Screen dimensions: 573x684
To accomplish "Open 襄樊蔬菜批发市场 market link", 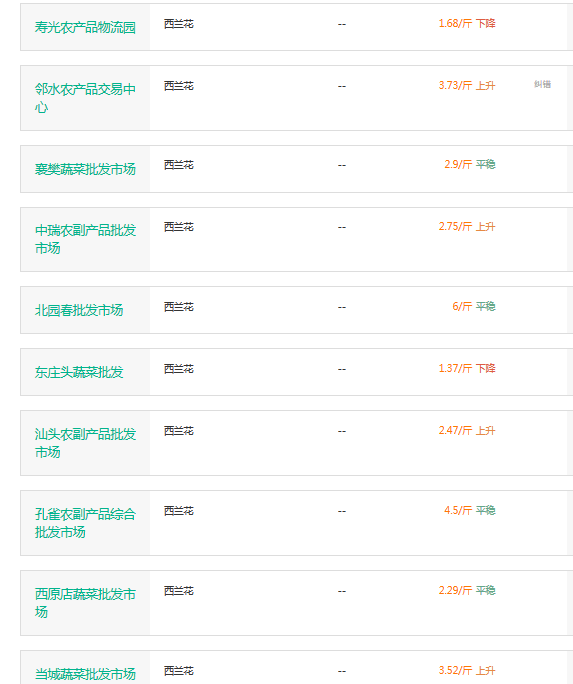I will click(85, 169).
